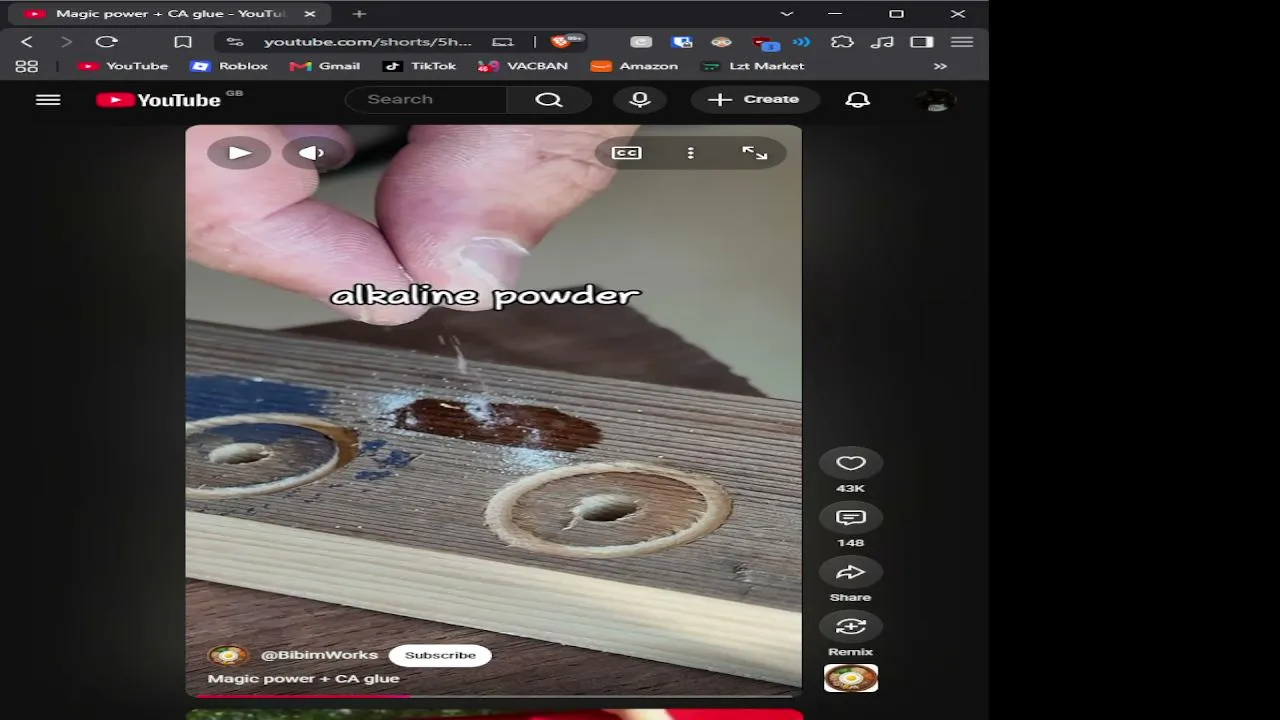Focus the YouTube search field
1280x720 pixels.
(426, 100)
